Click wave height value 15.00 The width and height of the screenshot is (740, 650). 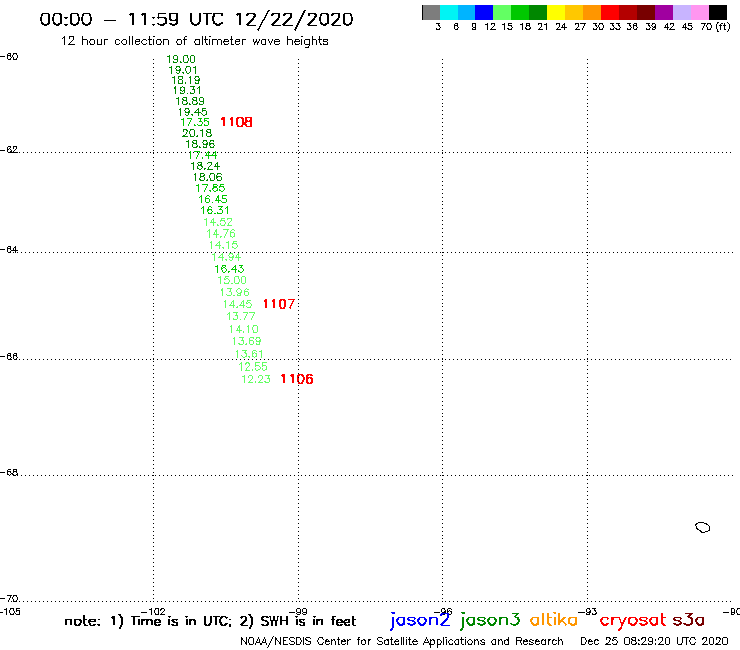pyautogui.click(x=232, y=280)
